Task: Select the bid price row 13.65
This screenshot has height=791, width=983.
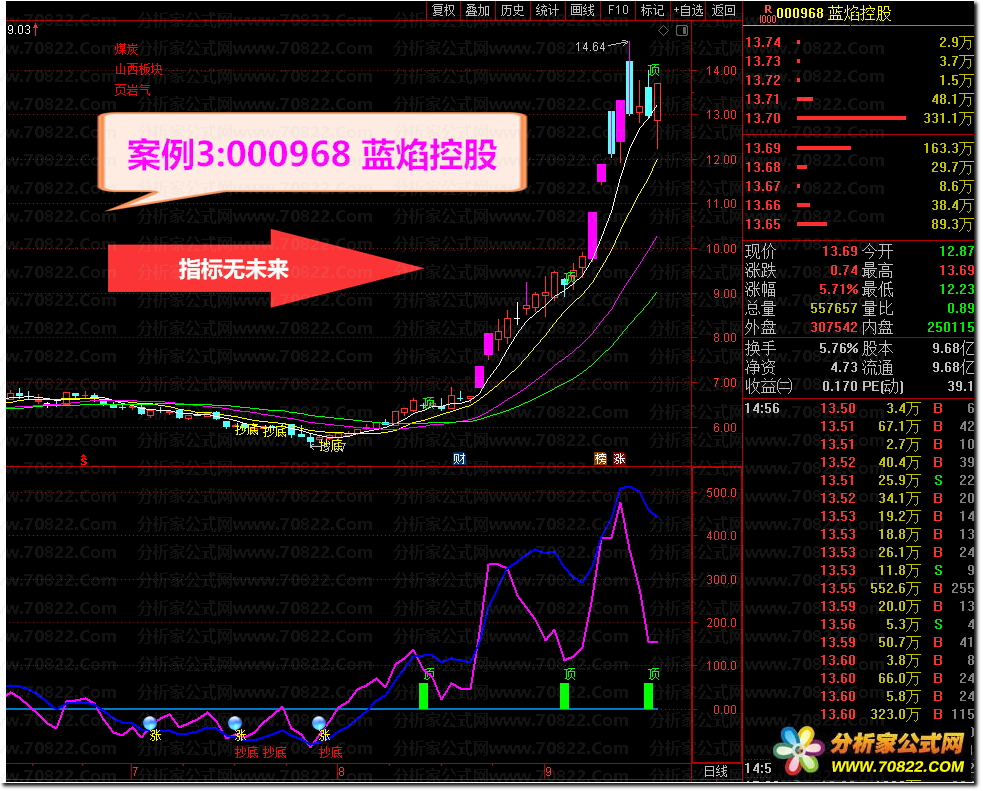Action: coord(859,224)
